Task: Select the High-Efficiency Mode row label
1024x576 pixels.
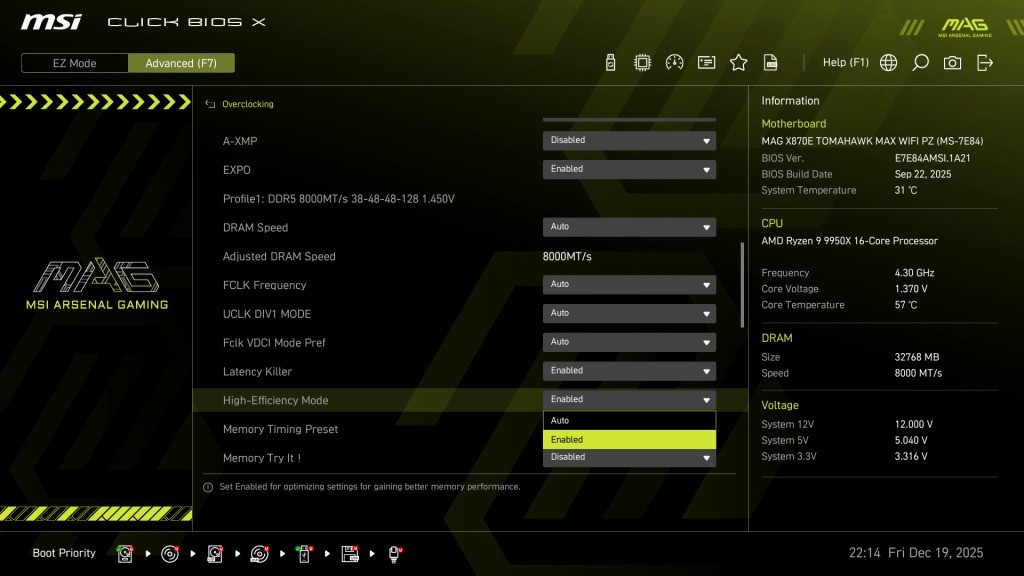Action: (275, 400)
